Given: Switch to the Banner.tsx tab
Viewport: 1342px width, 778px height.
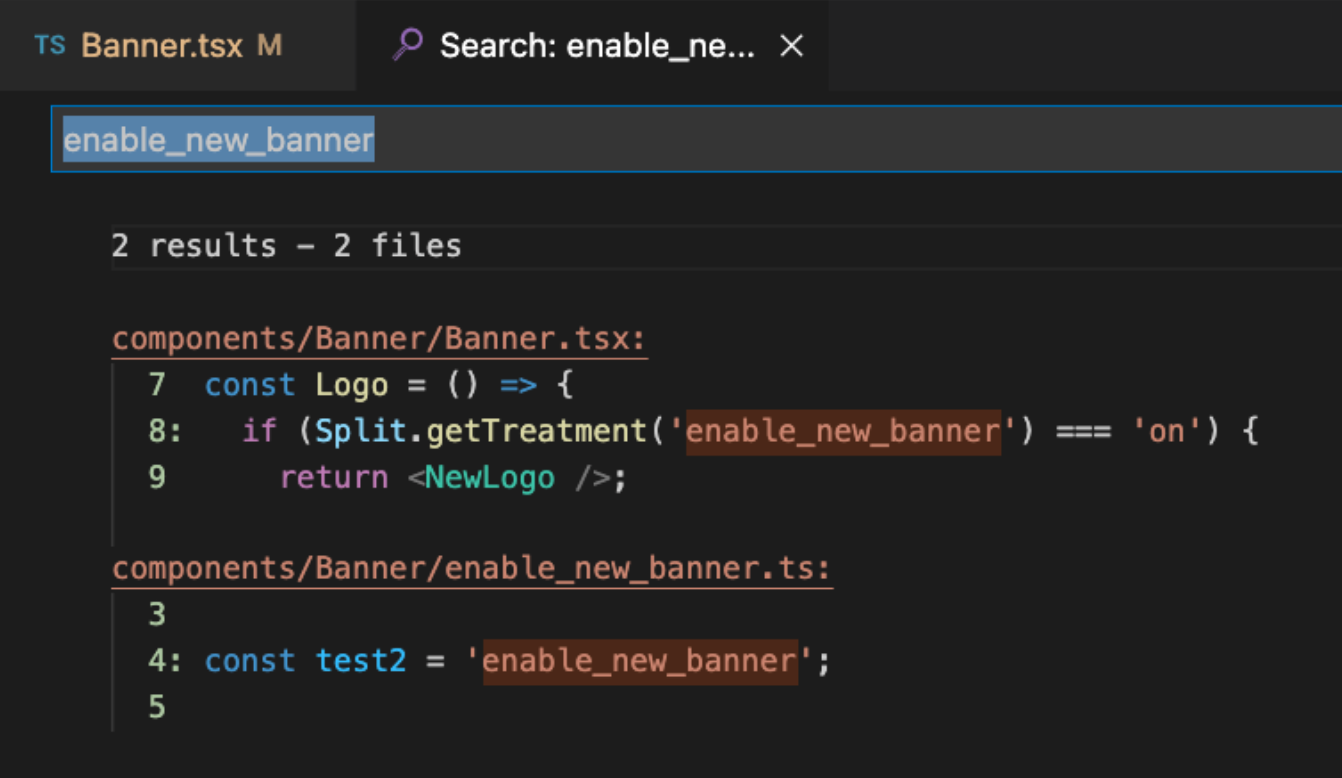Looking at the screenshot, I should pyautogui.click(x=162, y=46).
